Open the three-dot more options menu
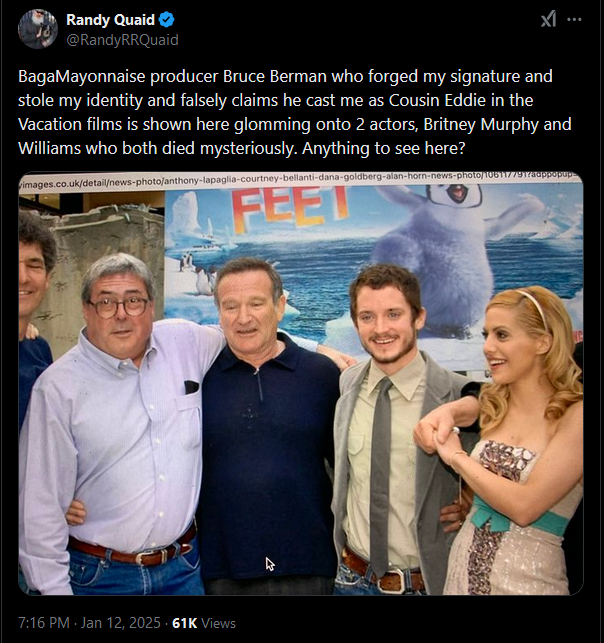 (574, 19)
